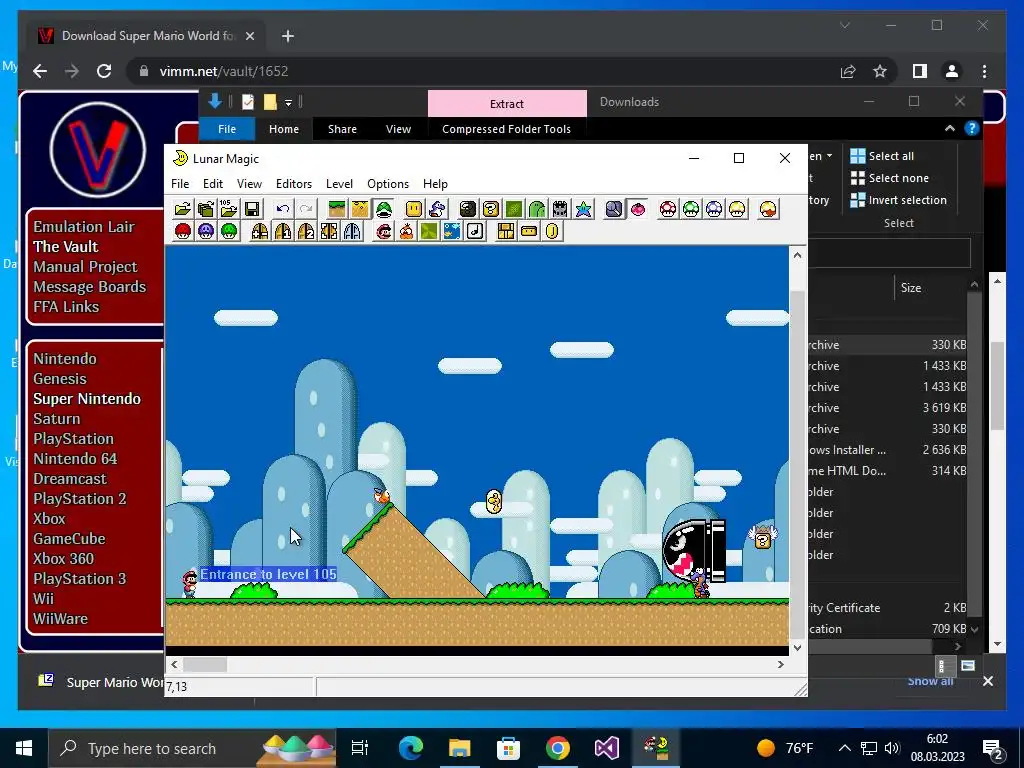
Task: Open Compressed Folder Tools tab in Explorer
Action: (x=506, y=129)
